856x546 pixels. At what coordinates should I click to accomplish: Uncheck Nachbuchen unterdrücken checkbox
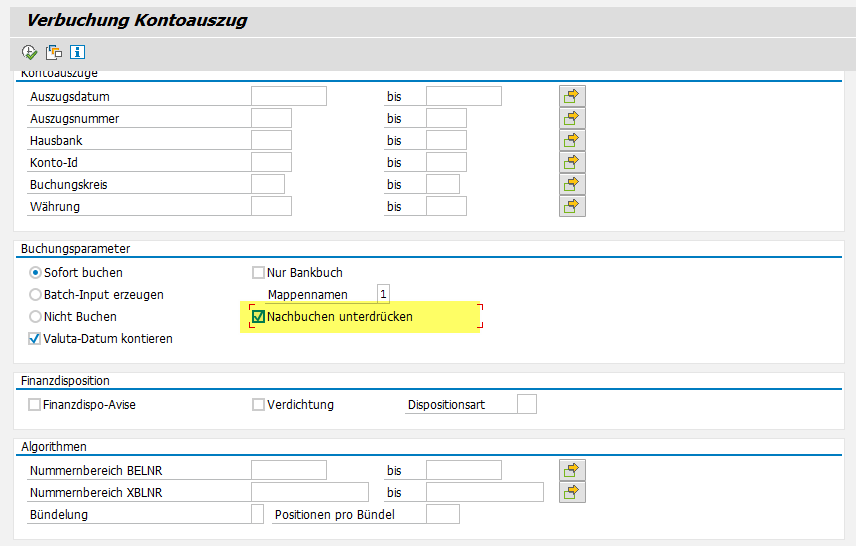259,317
